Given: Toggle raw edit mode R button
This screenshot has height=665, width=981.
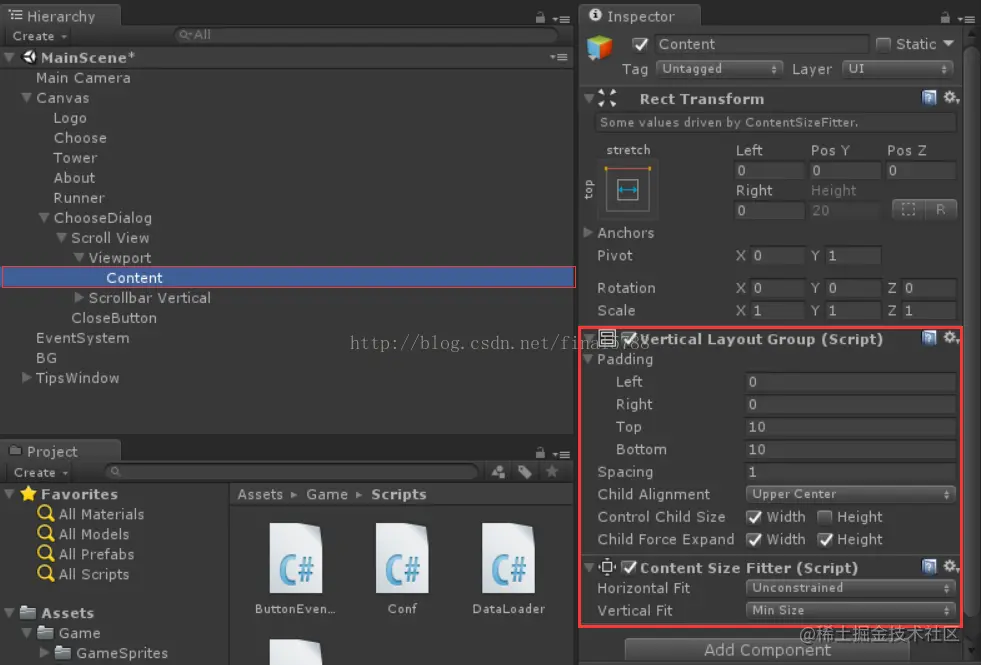Looking at the screenshot, I should point(940,210).
